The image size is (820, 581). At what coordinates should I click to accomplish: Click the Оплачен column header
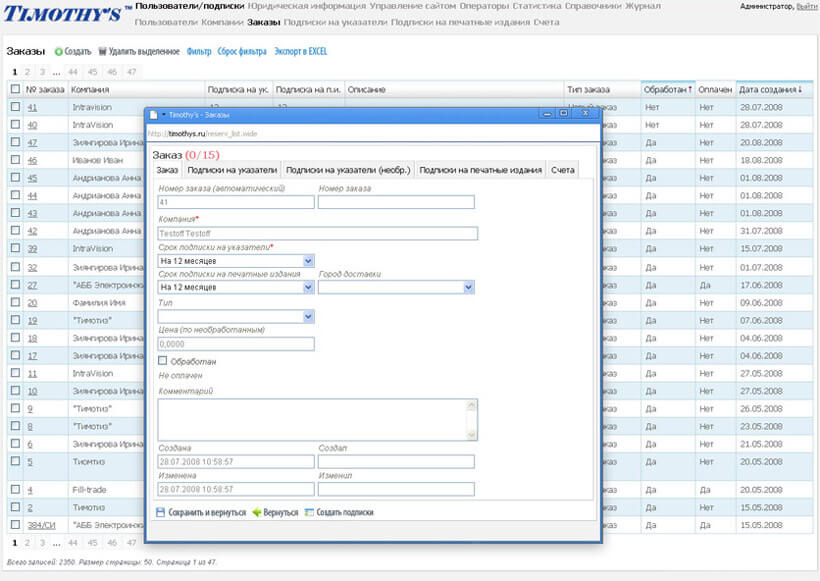715,89
